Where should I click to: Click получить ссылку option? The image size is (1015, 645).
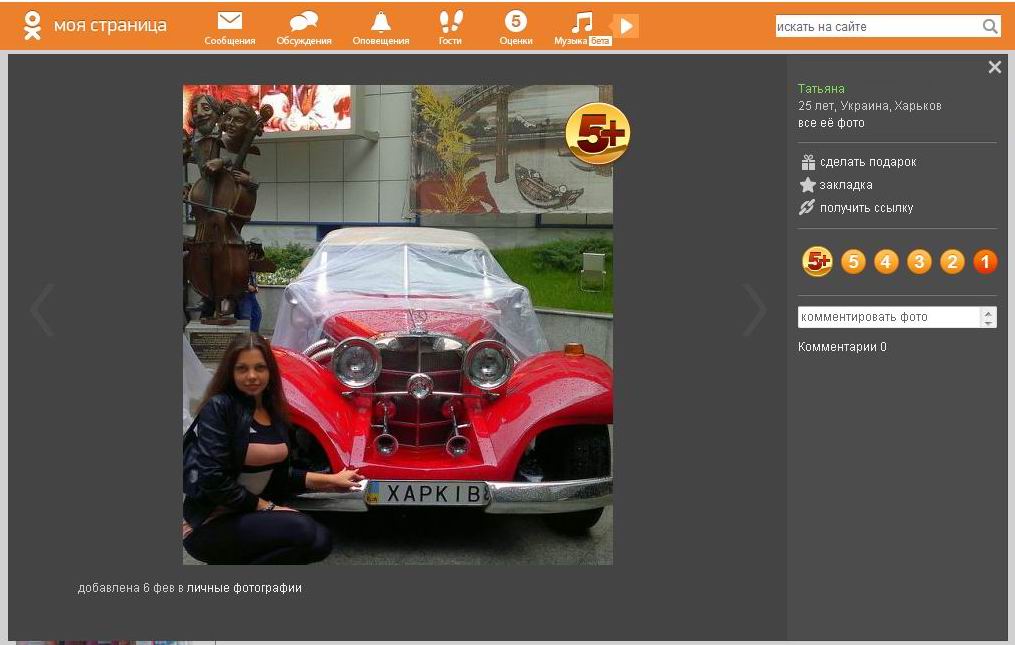pyautogui.click(x=865, y=208)
